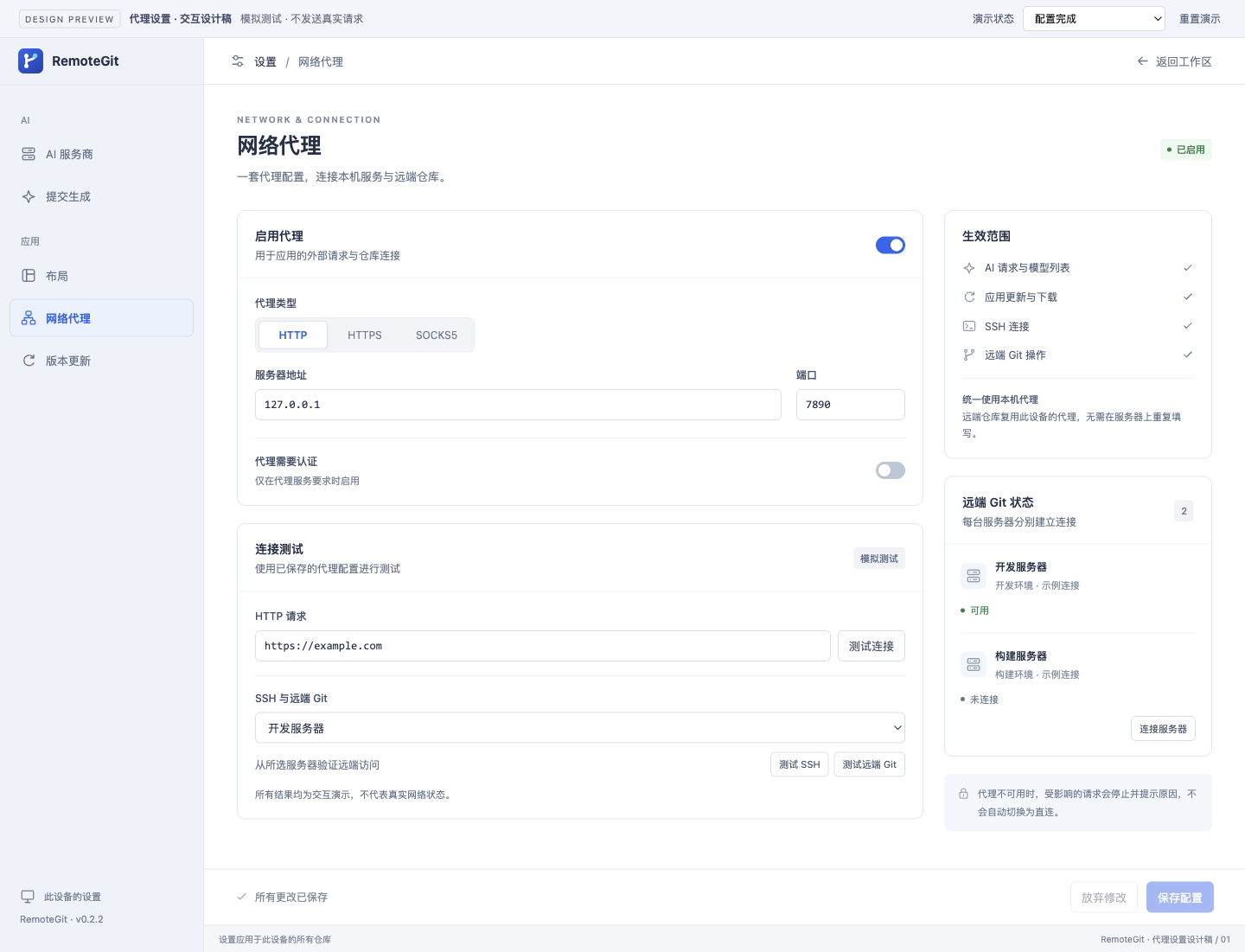This screenshot has width=1245, height=952.
Task: Click 保存配置 button
Action: coord(1180,898)
